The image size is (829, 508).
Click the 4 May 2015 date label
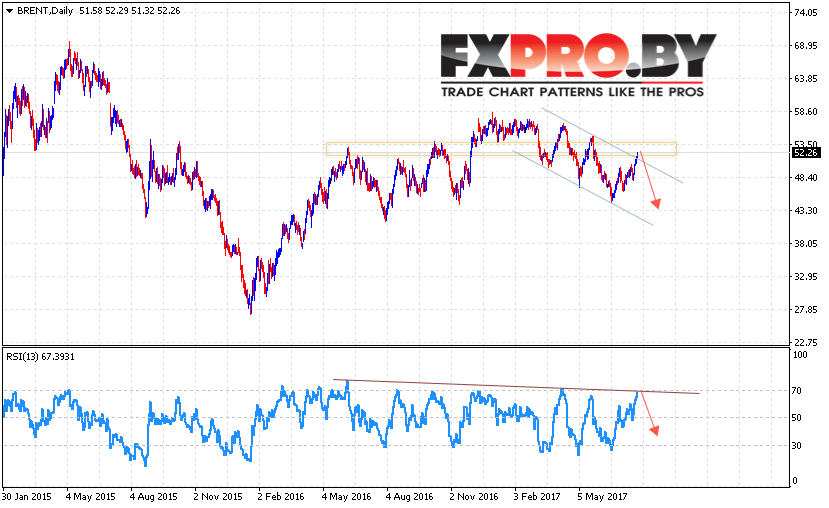[x=90, y=497]
